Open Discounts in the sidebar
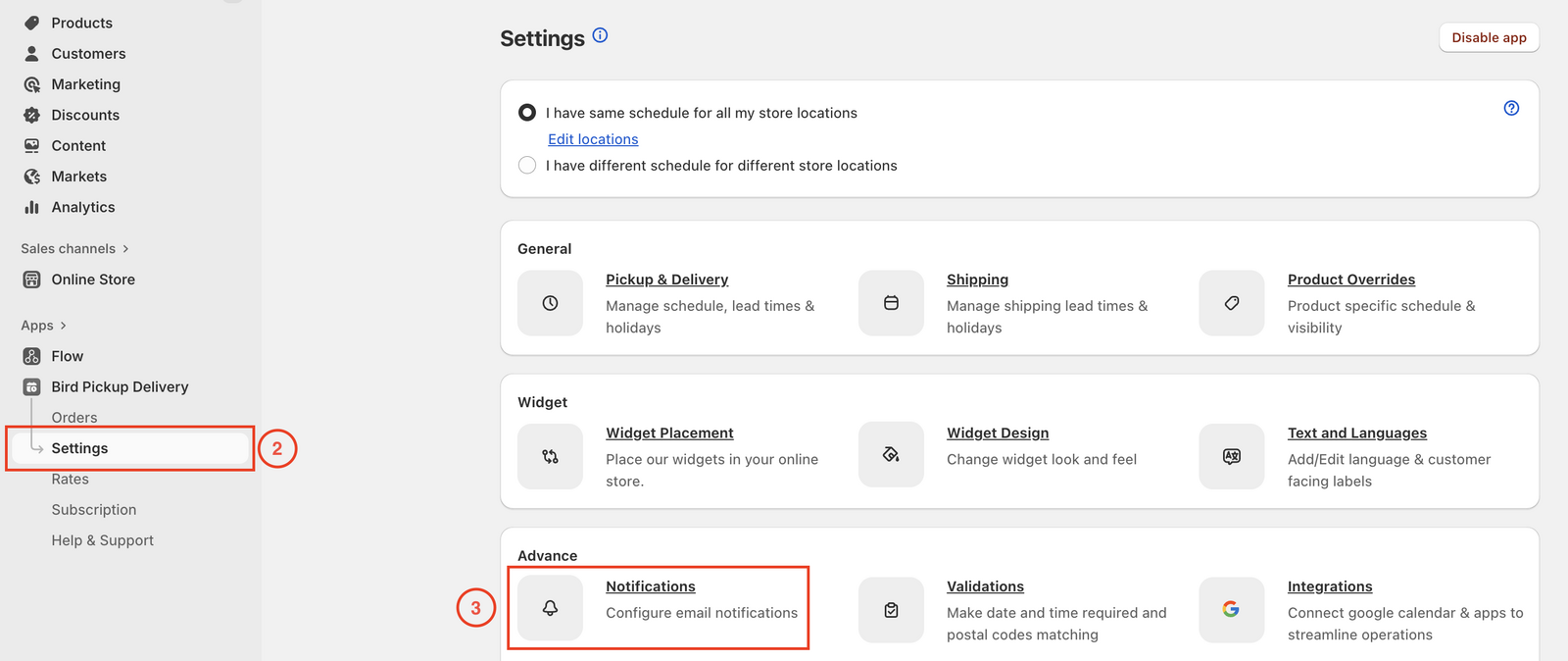 85,115
